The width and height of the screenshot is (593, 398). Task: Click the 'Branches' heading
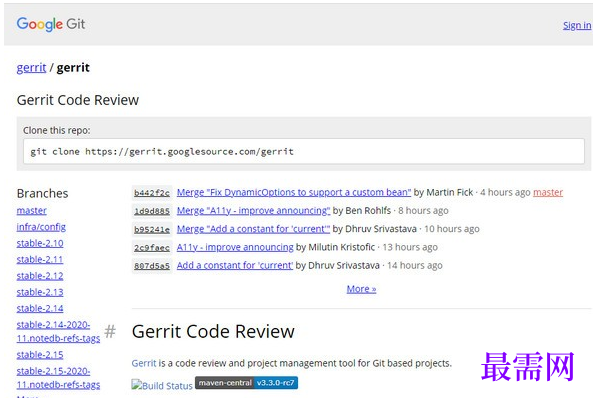click(42, 193)
